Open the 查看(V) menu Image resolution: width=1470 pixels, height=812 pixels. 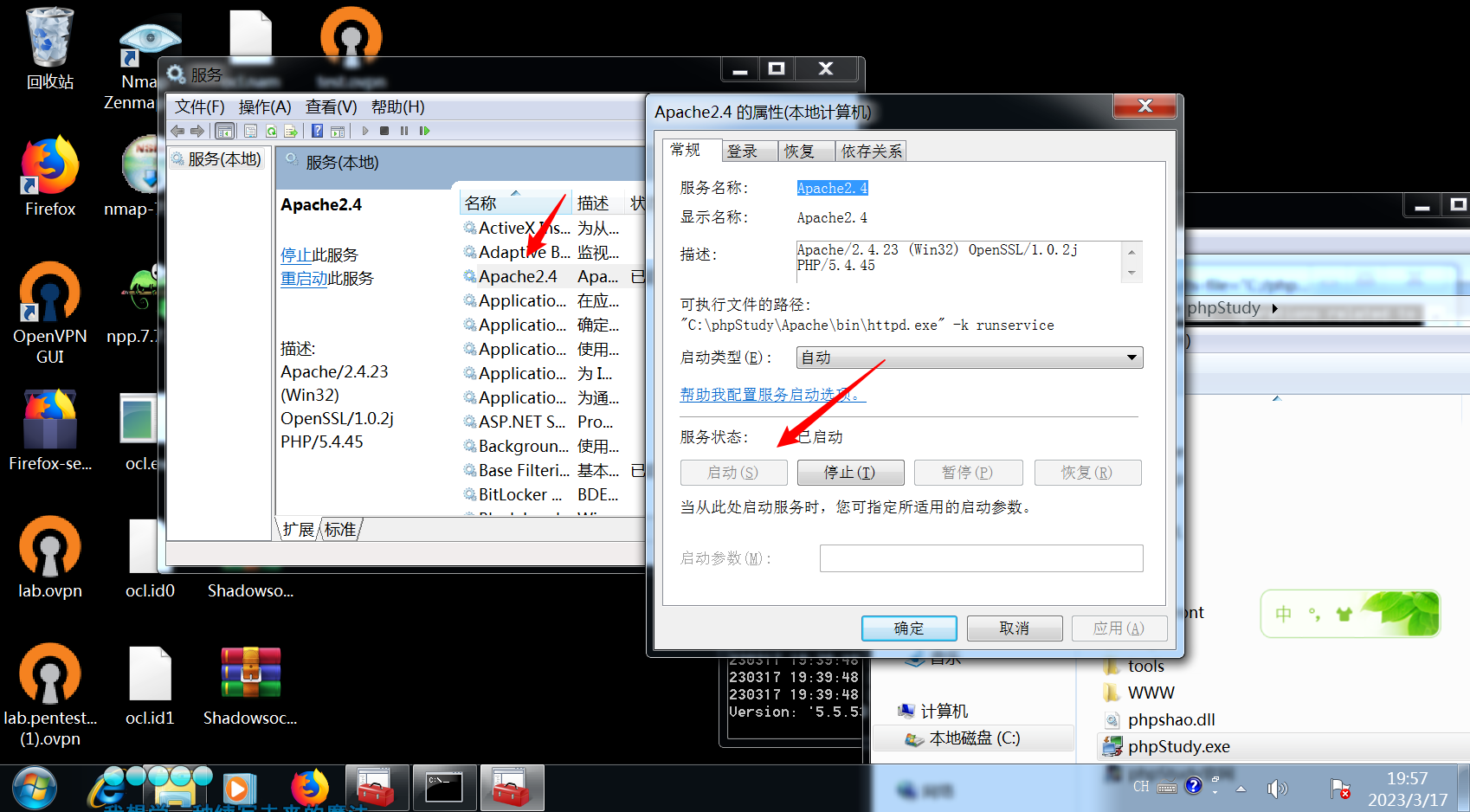click(332, 106)
